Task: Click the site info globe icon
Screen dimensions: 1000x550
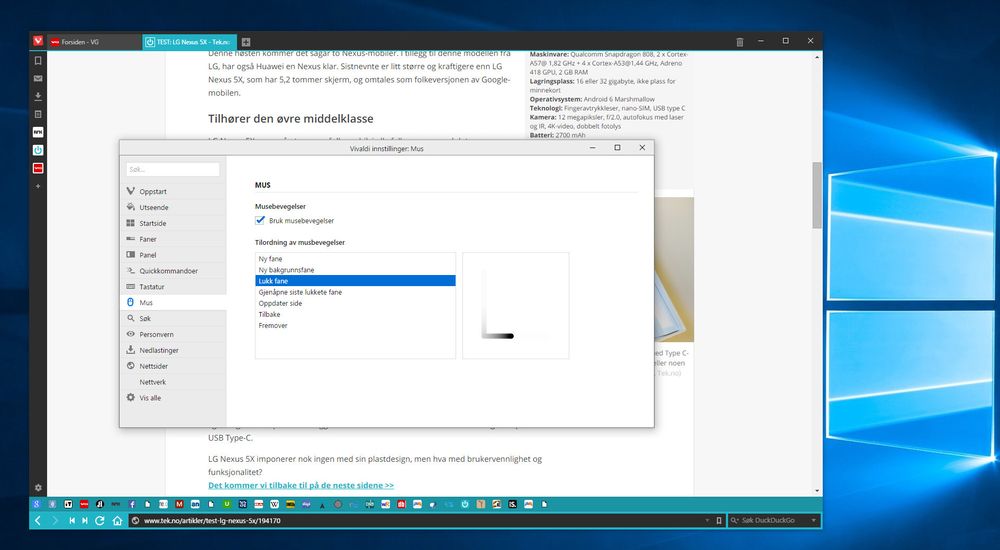Action: click(x=135, y=521)
